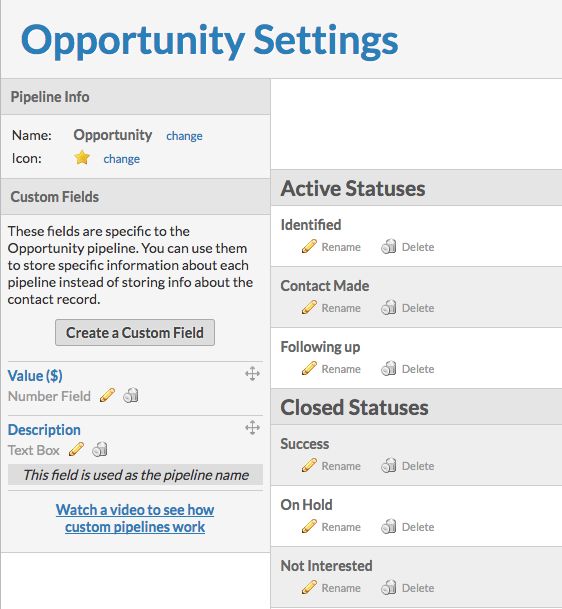Image resolution: width=562 pixels, height=609 pixels.
Task: Click pencil icon for Success status
Action: click(309, 465)
